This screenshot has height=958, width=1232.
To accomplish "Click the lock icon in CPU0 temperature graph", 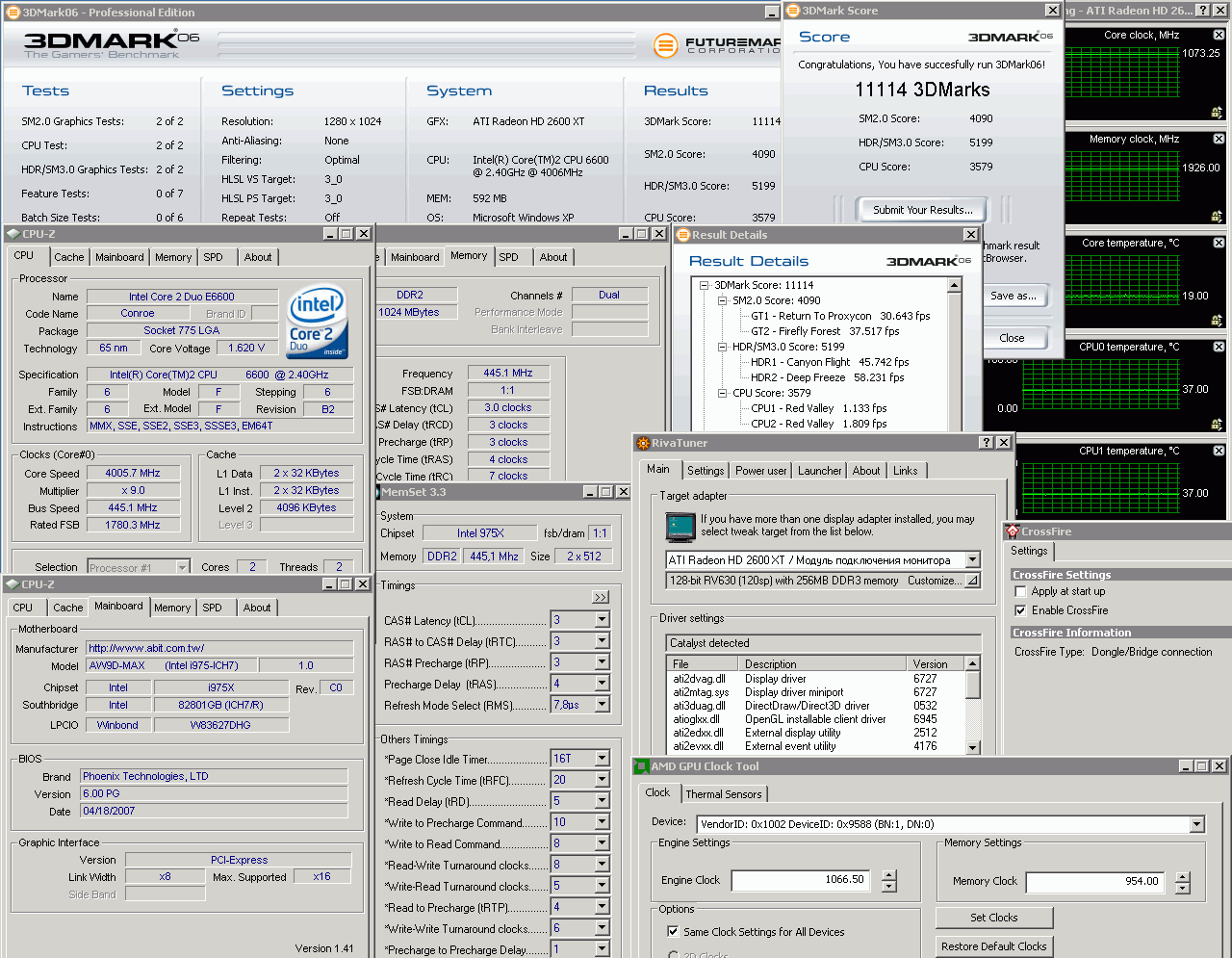I will (1217, 425).
